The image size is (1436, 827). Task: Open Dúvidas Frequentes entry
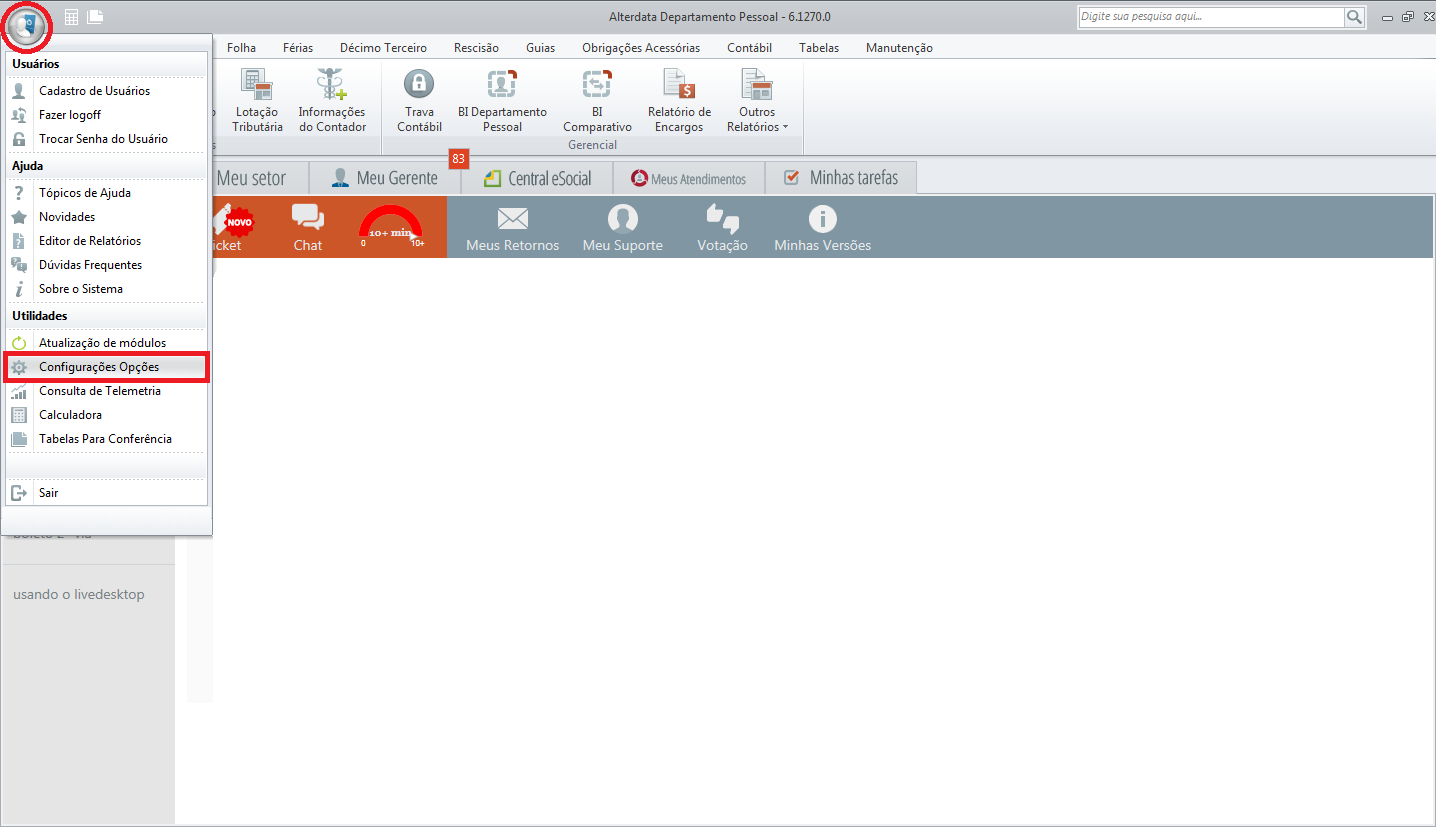(106, 265)
